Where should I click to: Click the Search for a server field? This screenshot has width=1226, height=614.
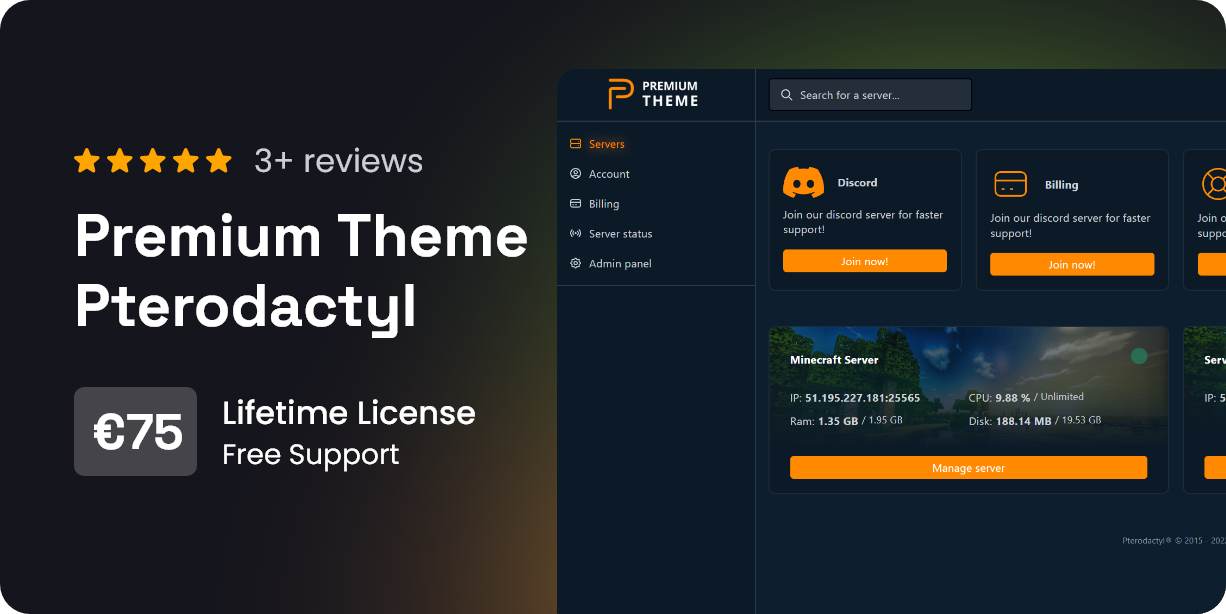pos(870,95)
